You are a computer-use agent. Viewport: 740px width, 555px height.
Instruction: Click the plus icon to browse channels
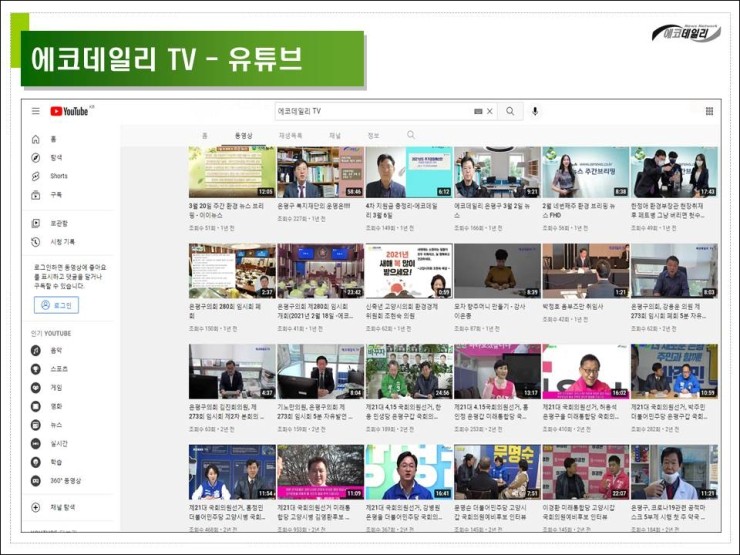(35, 507)
